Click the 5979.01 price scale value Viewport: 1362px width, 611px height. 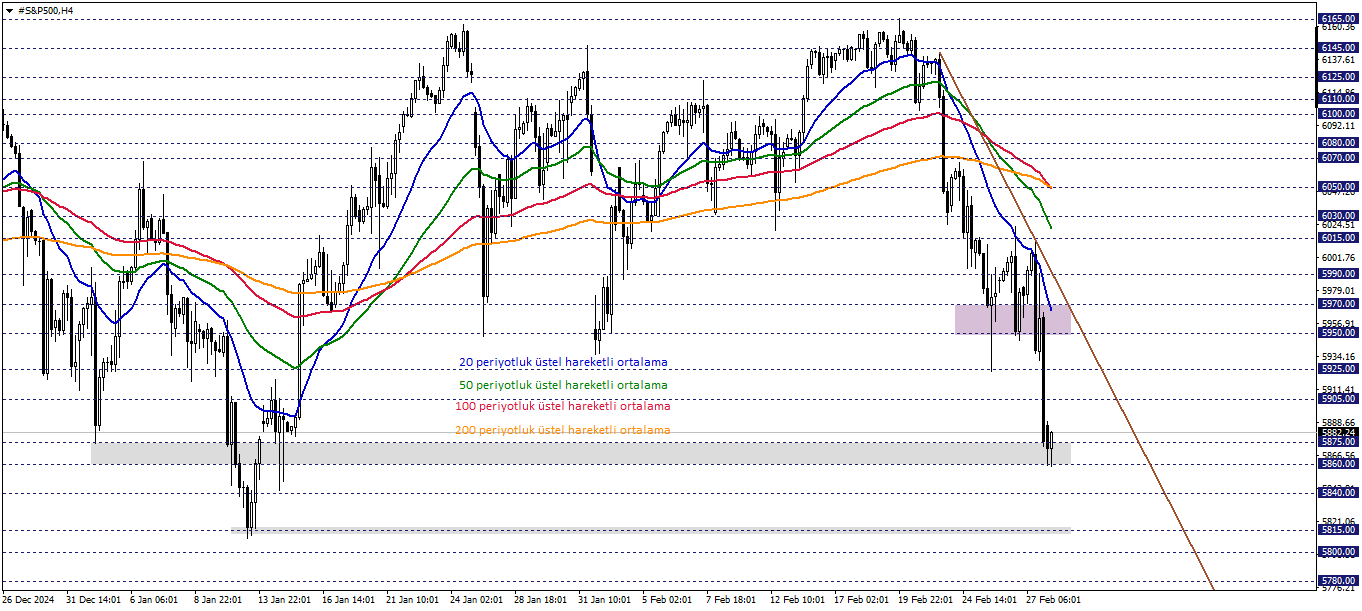click(1338, 290)
